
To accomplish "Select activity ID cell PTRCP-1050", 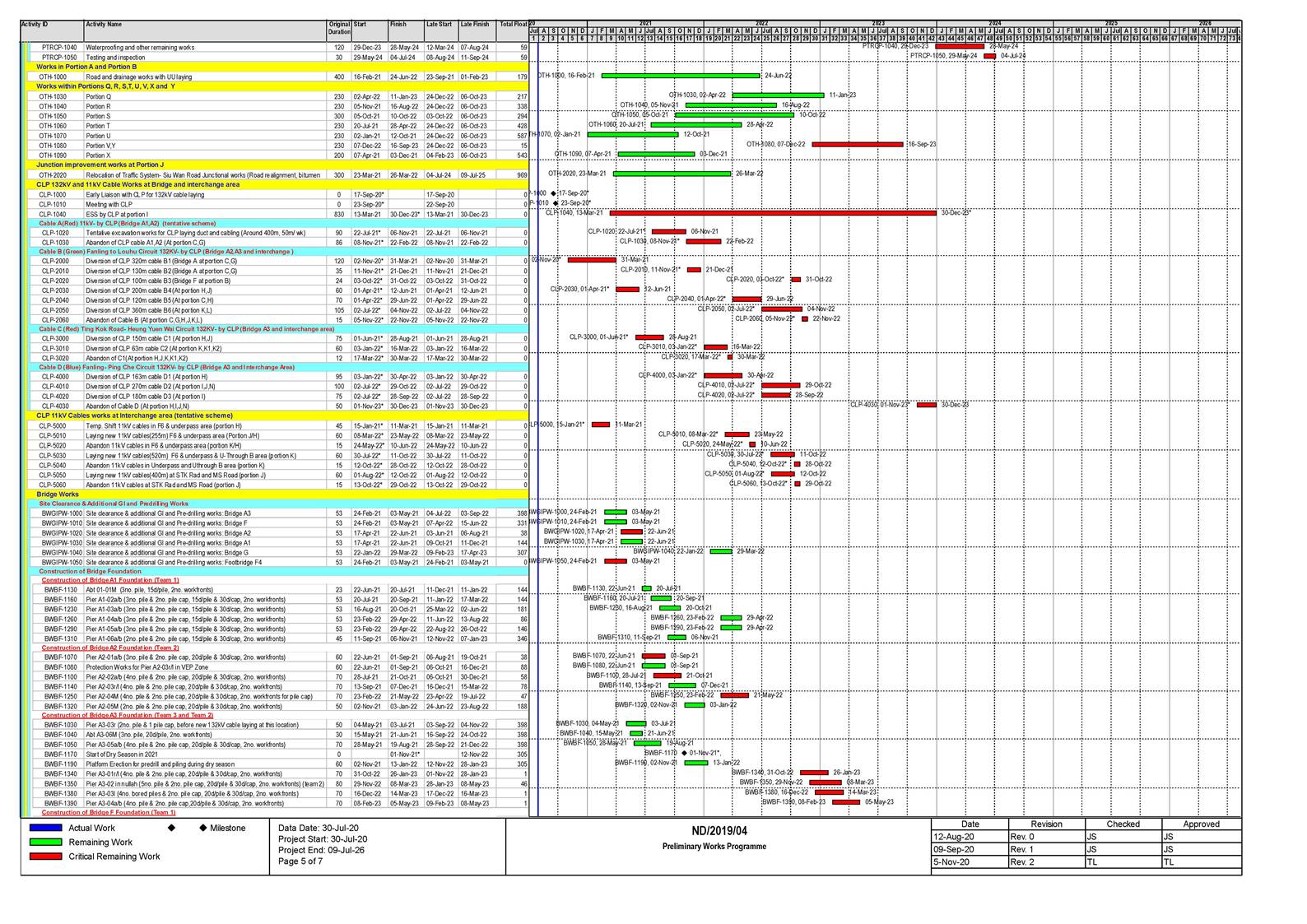I will point(59,58).
